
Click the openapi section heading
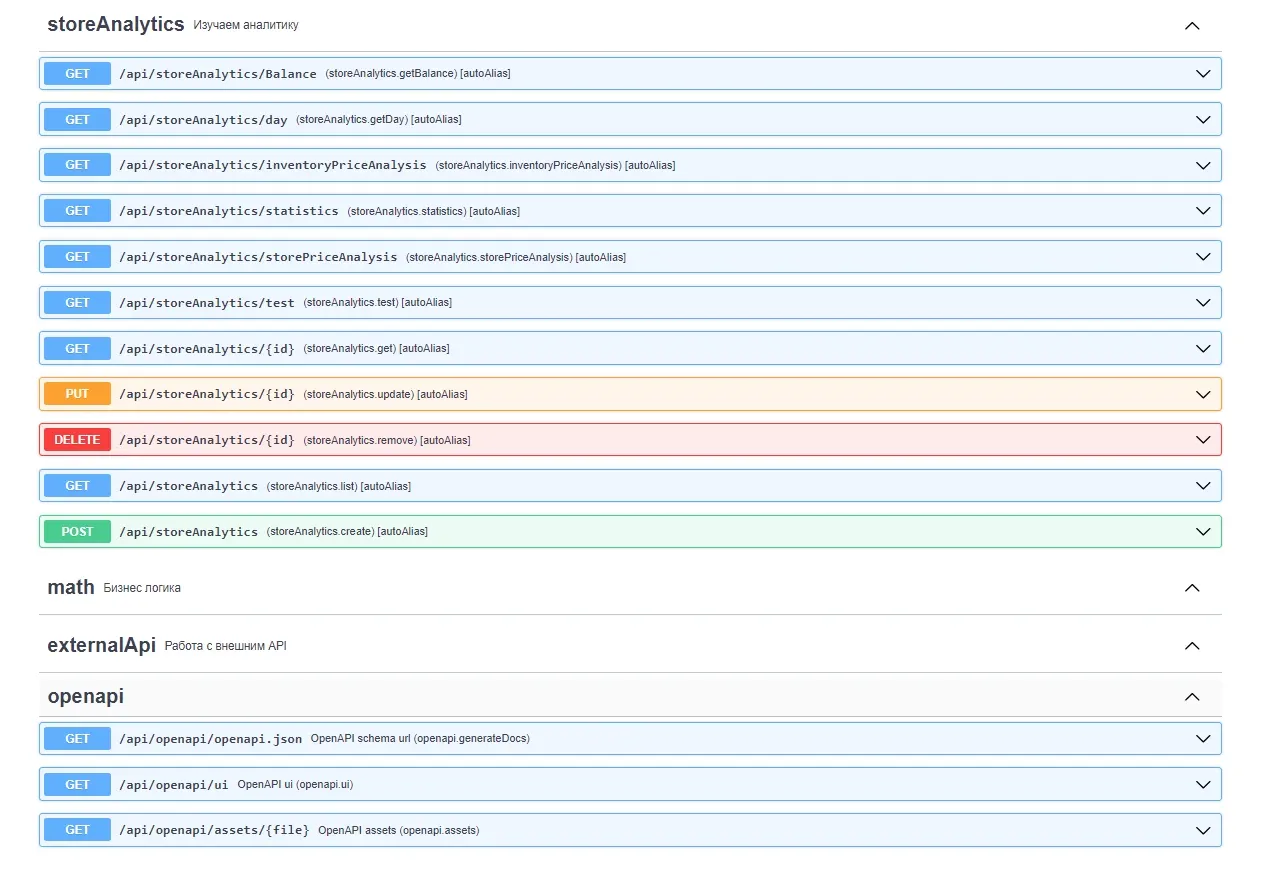86,696
